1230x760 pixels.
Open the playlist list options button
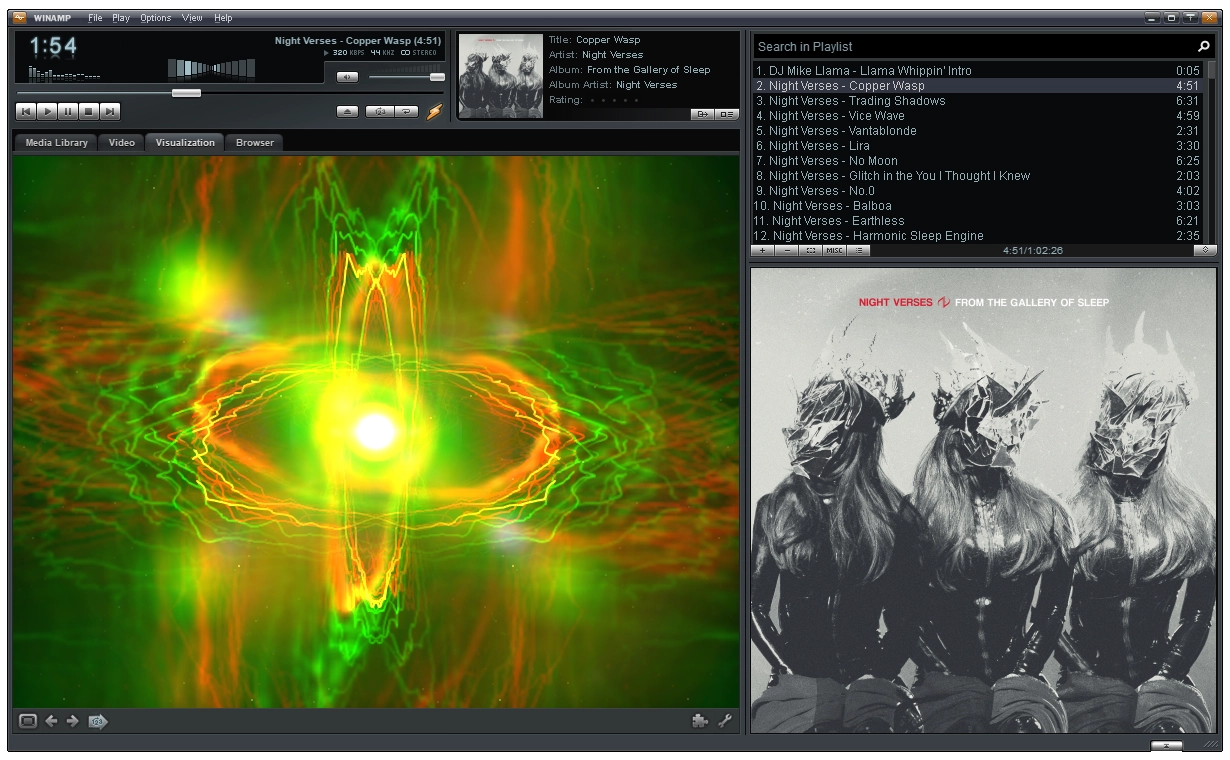[x=859, y=251]
